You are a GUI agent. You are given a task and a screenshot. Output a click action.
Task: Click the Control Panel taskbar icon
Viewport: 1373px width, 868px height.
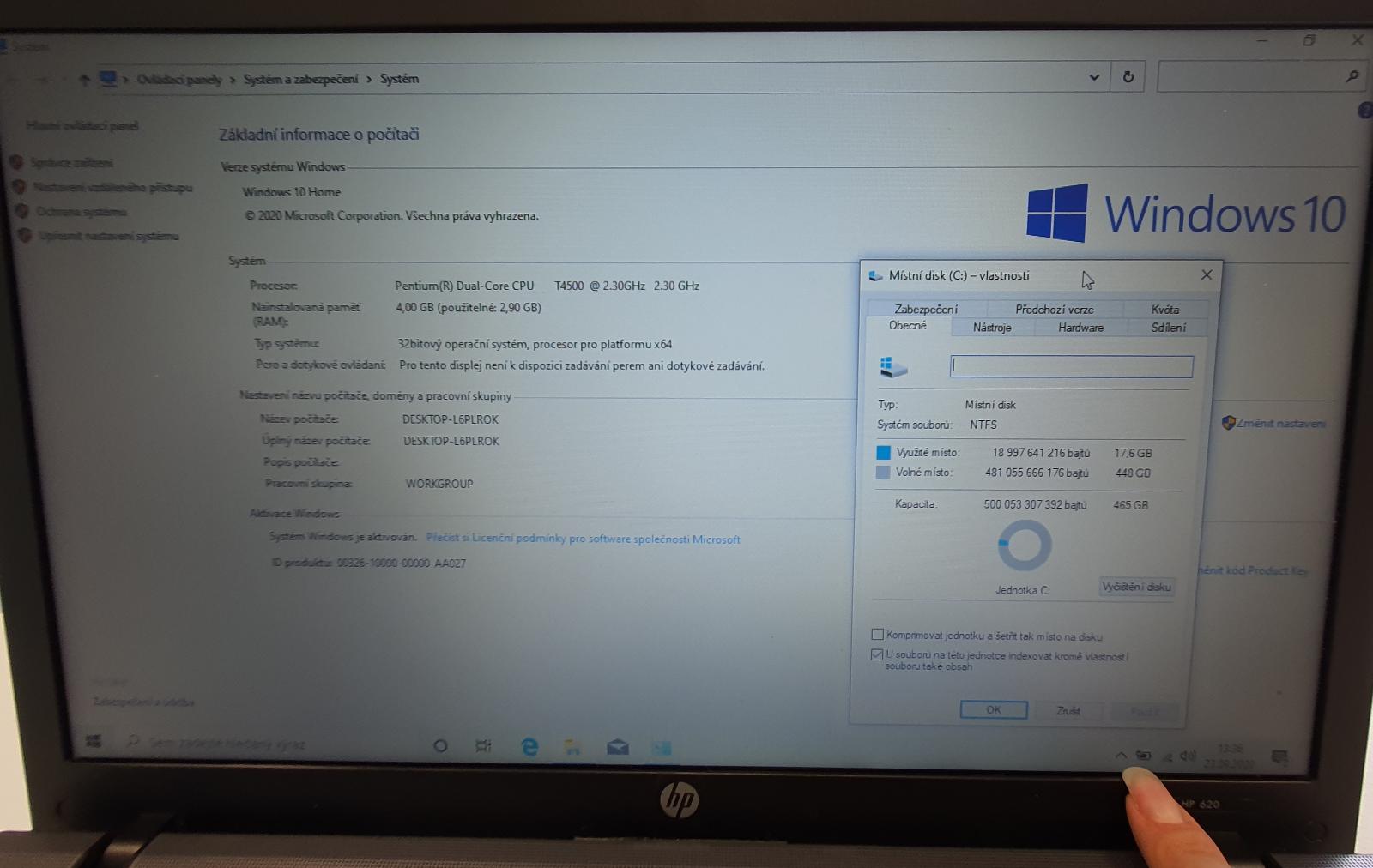click(661, 748)
